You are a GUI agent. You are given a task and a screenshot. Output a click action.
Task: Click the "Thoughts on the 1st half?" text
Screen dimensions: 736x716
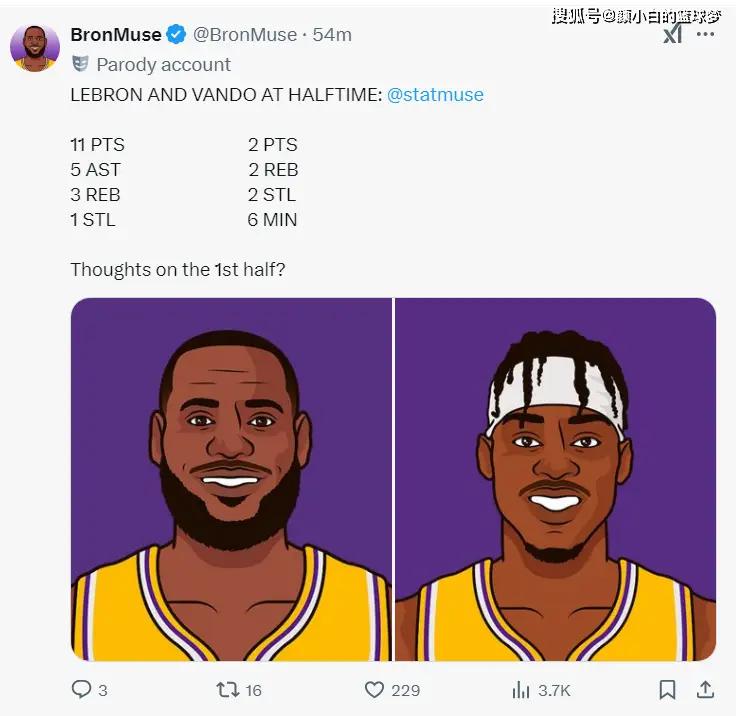tap(178, 270)
